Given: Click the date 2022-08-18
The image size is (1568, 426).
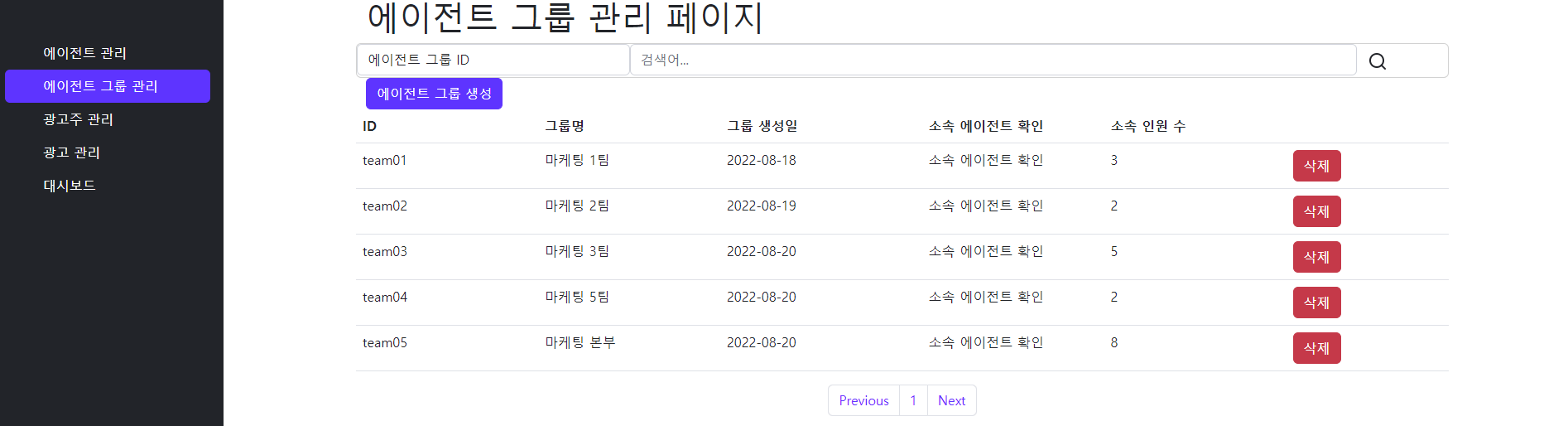Looking at the screenshot, I should (x=762, y=160).
